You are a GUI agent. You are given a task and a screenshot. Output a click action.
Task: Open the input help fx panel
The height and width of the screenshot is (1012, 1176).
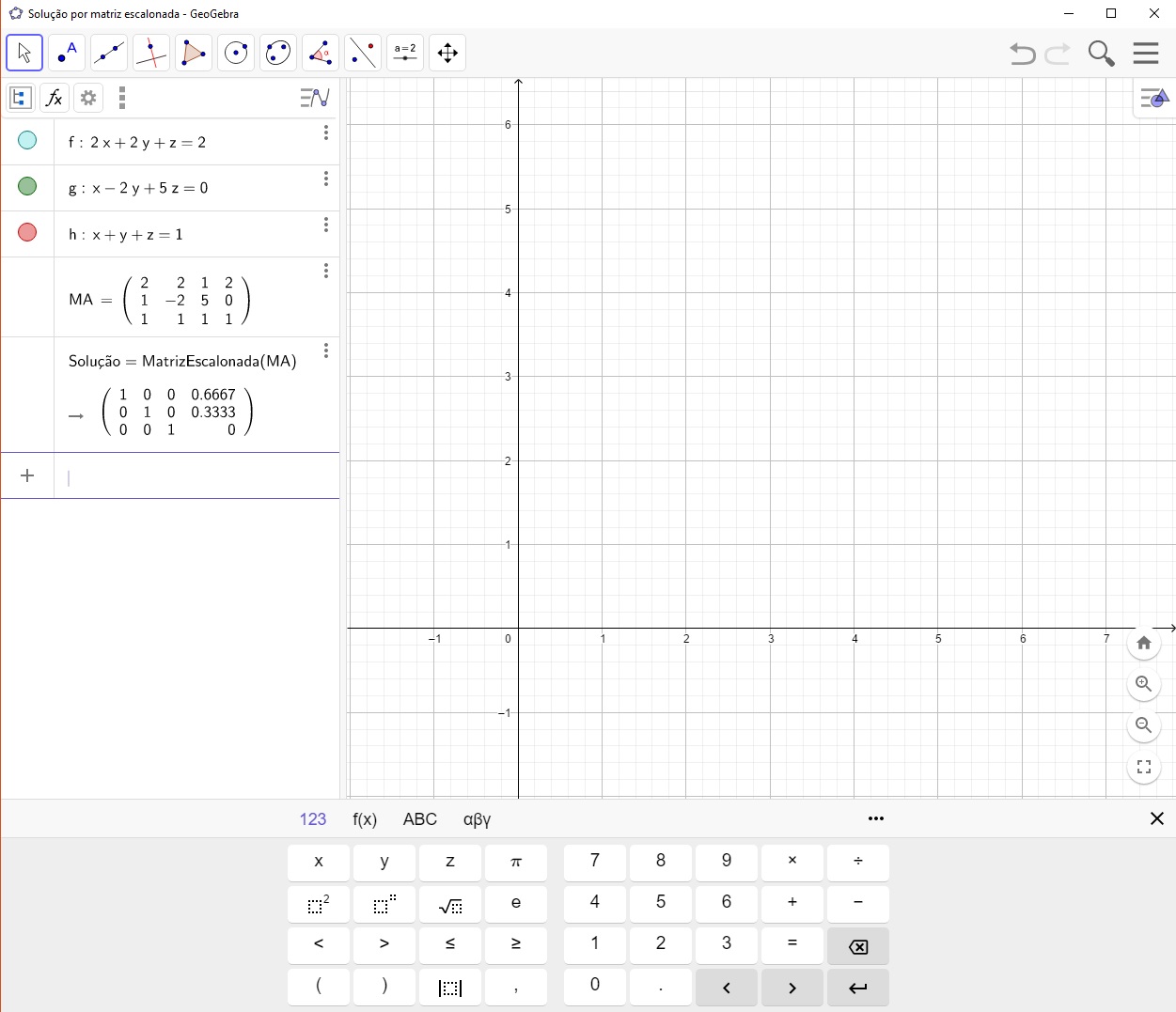54,98
